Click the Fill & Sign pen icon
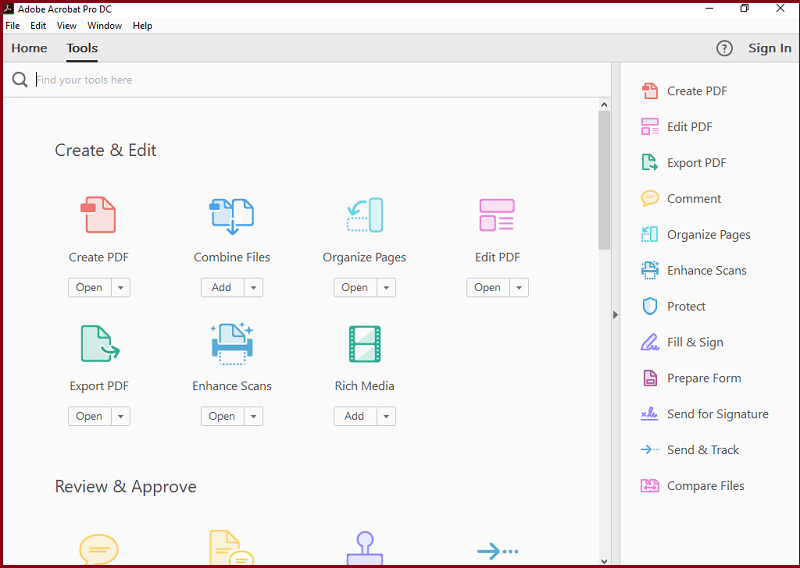Image resolution: width=800 pixels, height=568 pixels. point(649,342)
